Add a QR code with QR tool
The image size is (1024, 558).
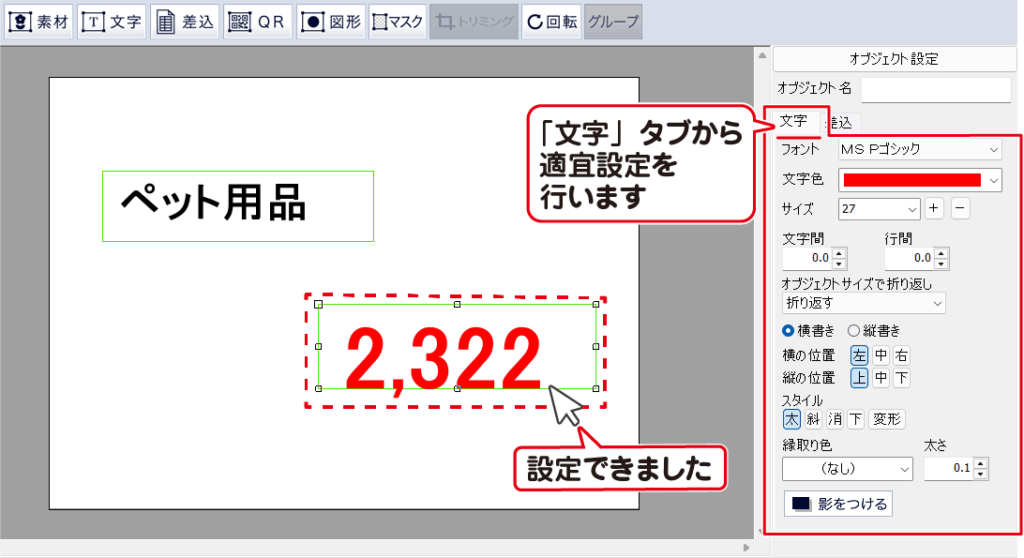pyautogui.click(x=257, y=21)
